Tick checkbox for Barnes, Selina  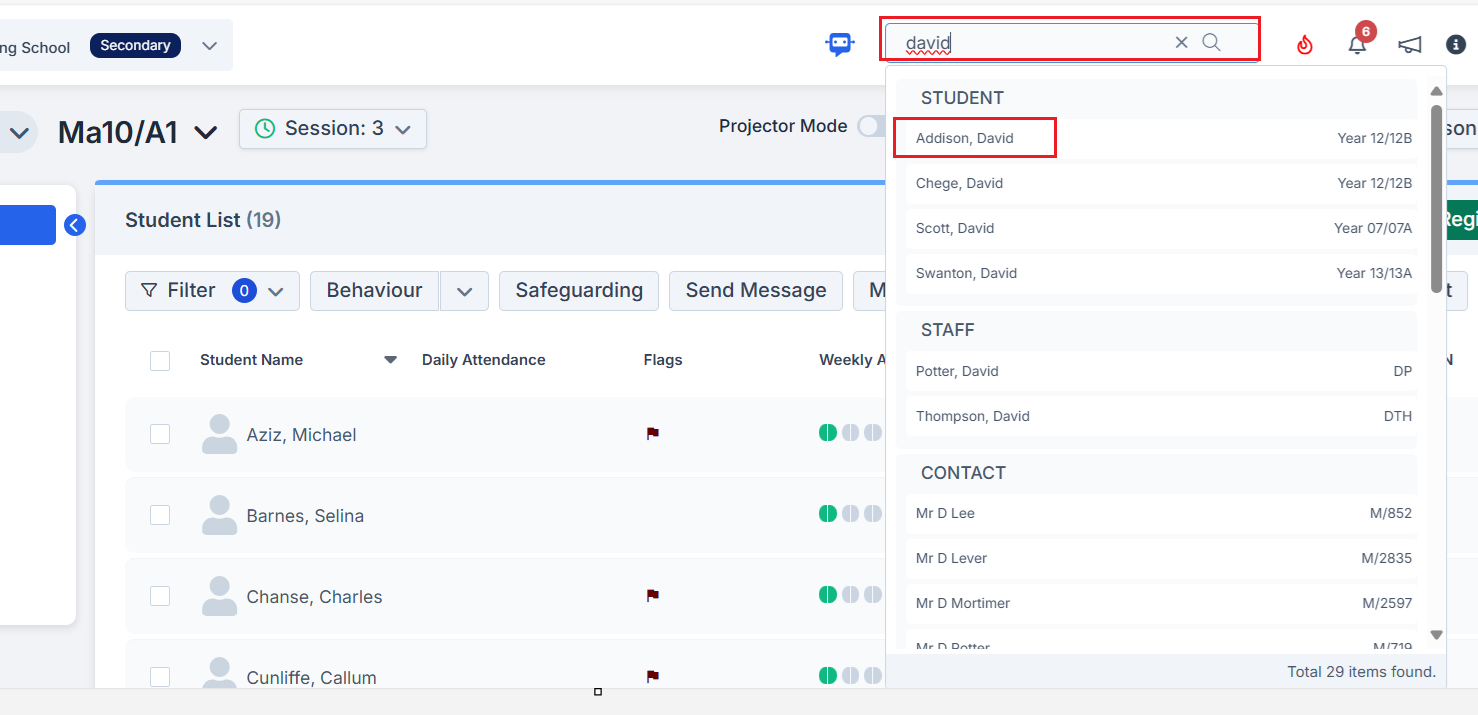click(160, 515)
